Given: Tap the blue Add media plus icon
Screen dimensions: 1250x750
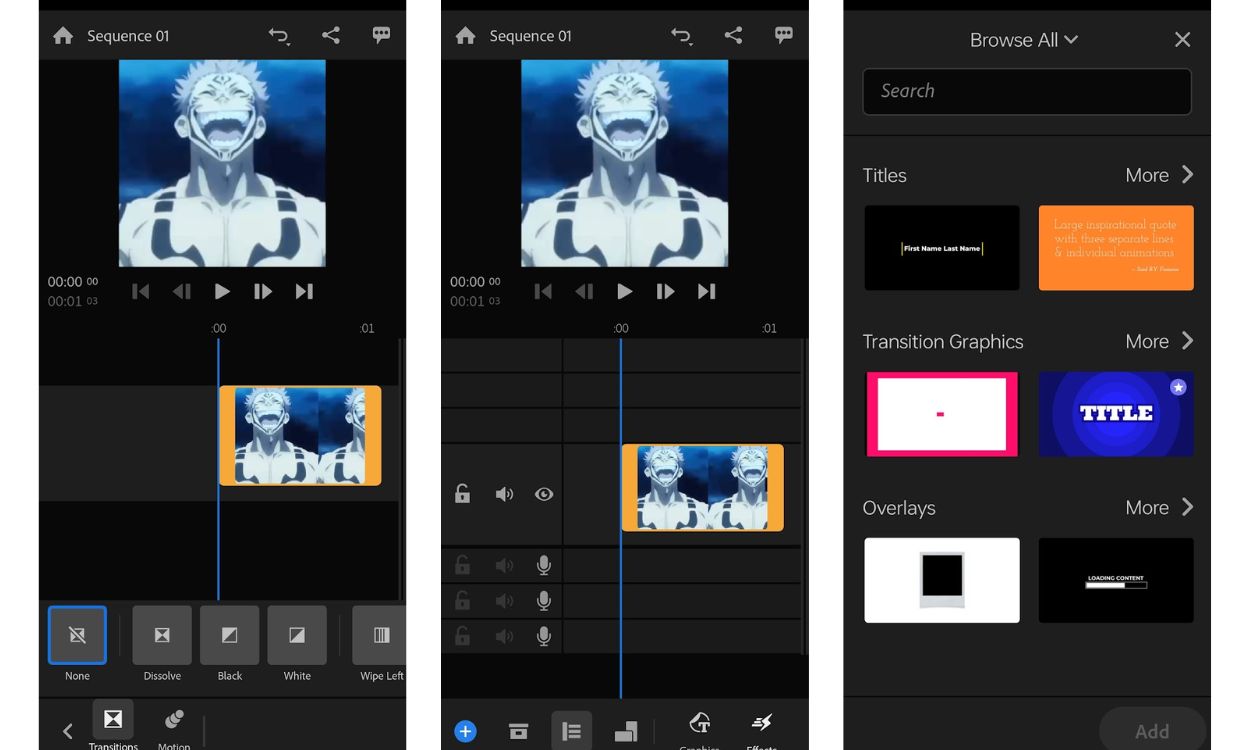Looking at the screenshot, I should point(465,731).
